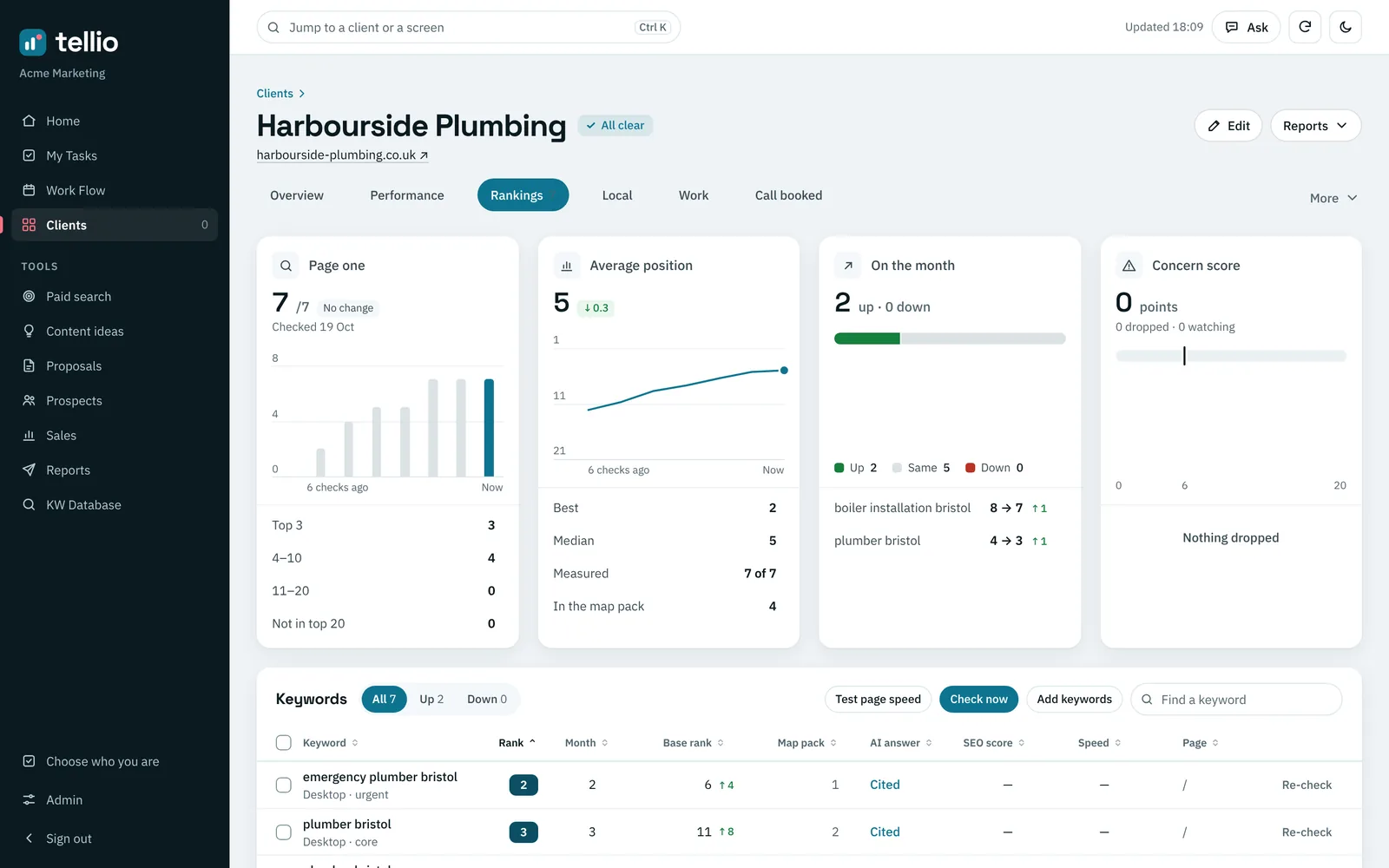
Task: Click the search icon in jump bar
Action: [x=273, y=28]
